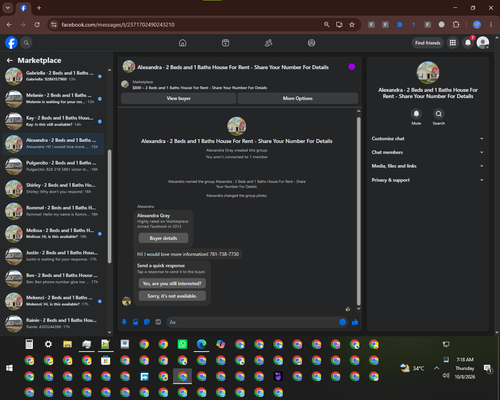Expand the Customise chat section
500x400 pixels.
[x=428, y=139]
